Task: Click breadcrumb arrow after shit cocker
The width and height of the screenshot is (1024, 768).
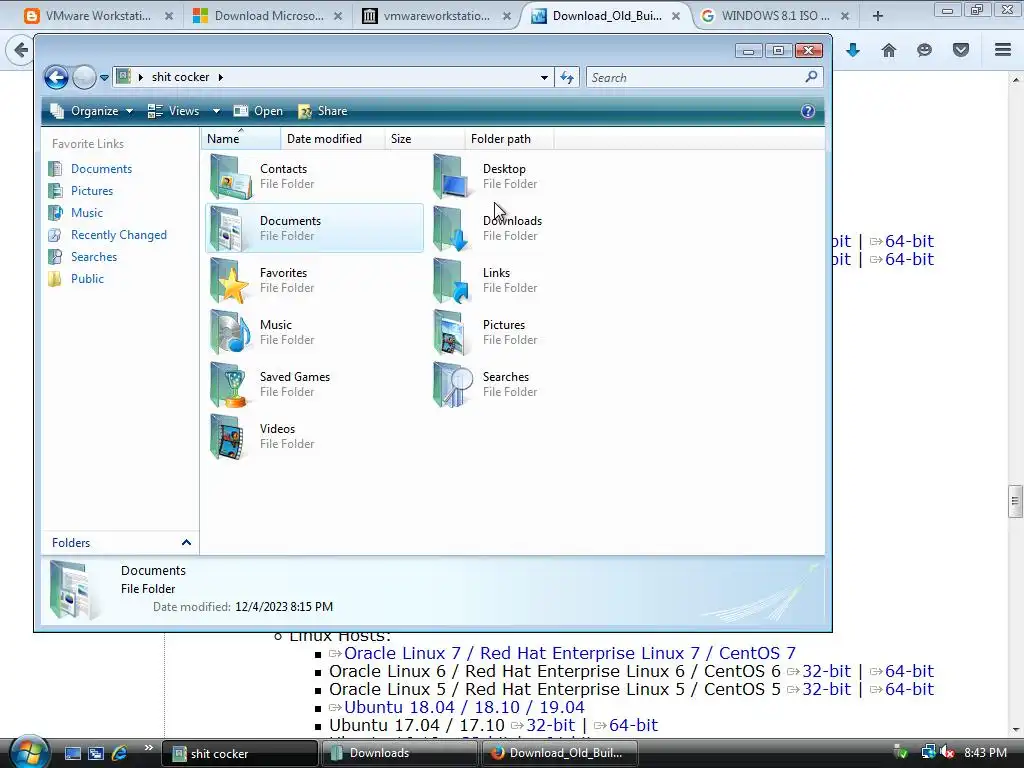Action: click(x=221, y=77)
